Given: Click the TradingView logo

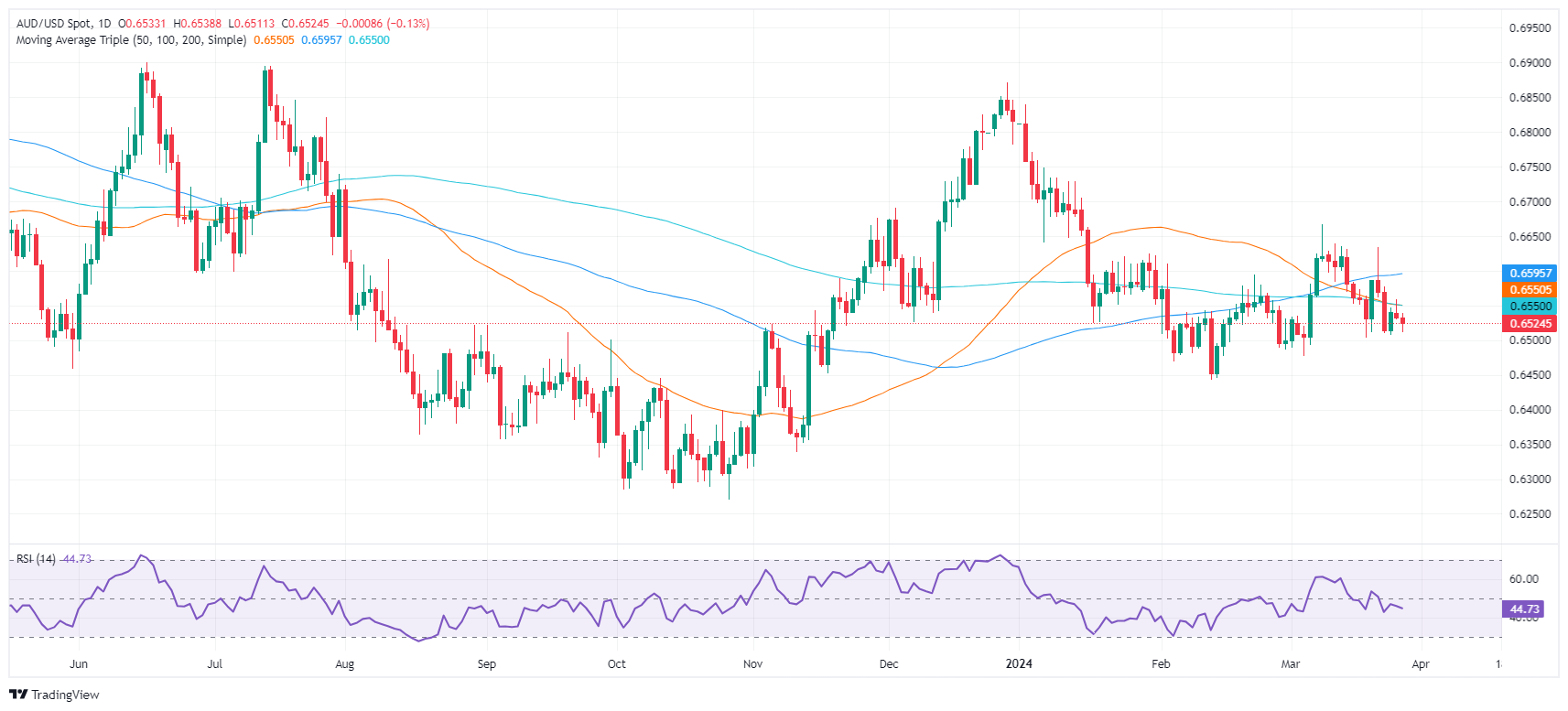Looking at the screenshot, I should (54, 695).
